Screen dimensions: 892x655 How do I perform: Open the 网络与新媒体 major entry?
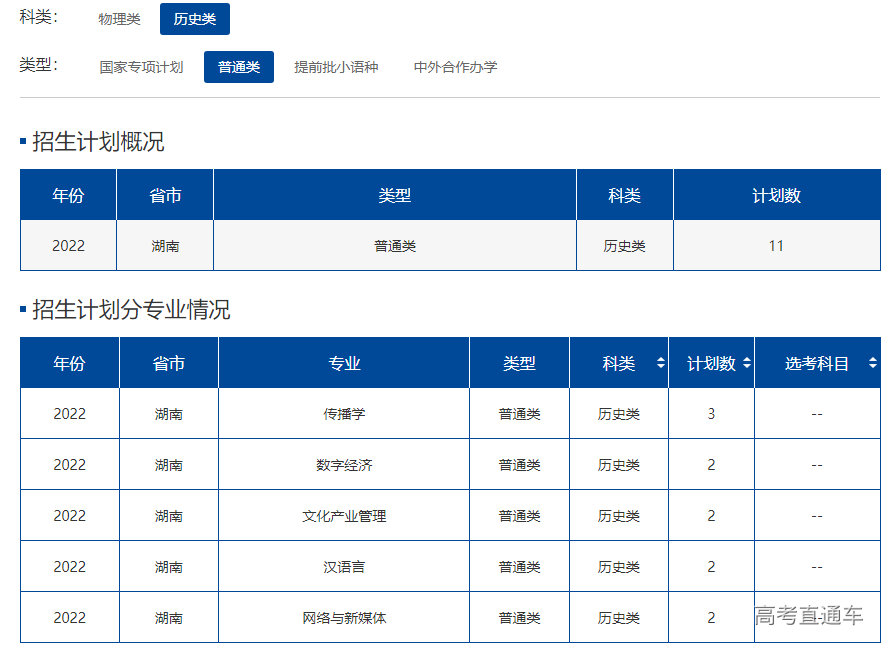coord(343,617)
